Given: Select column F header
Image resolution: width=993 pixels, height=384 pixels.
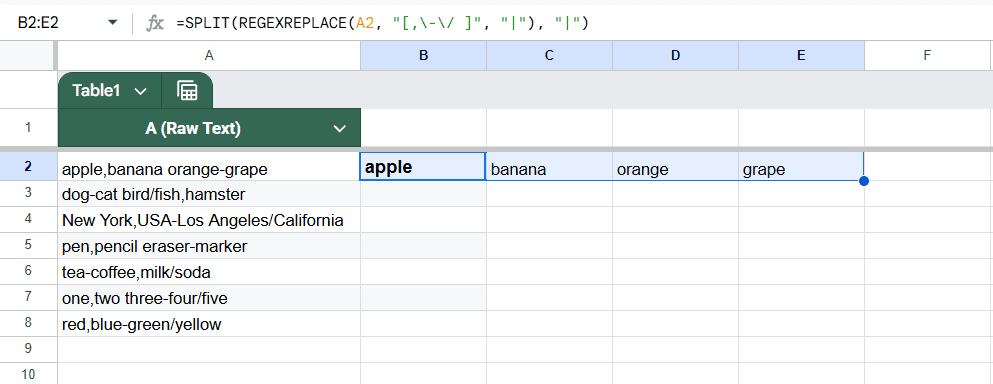Looking at the screenshot, I should 927,56.
